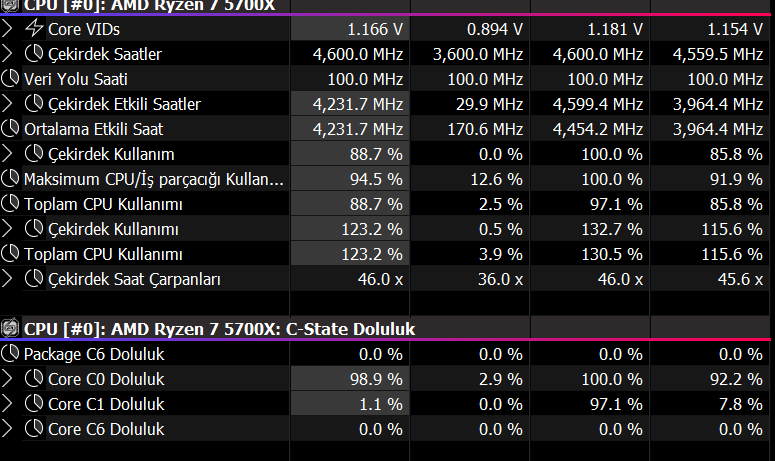Viewport: 775px width, 461px height.
Task: Click the Core C0 Doluluk value 2.9 %
Action: click(501, 379)
